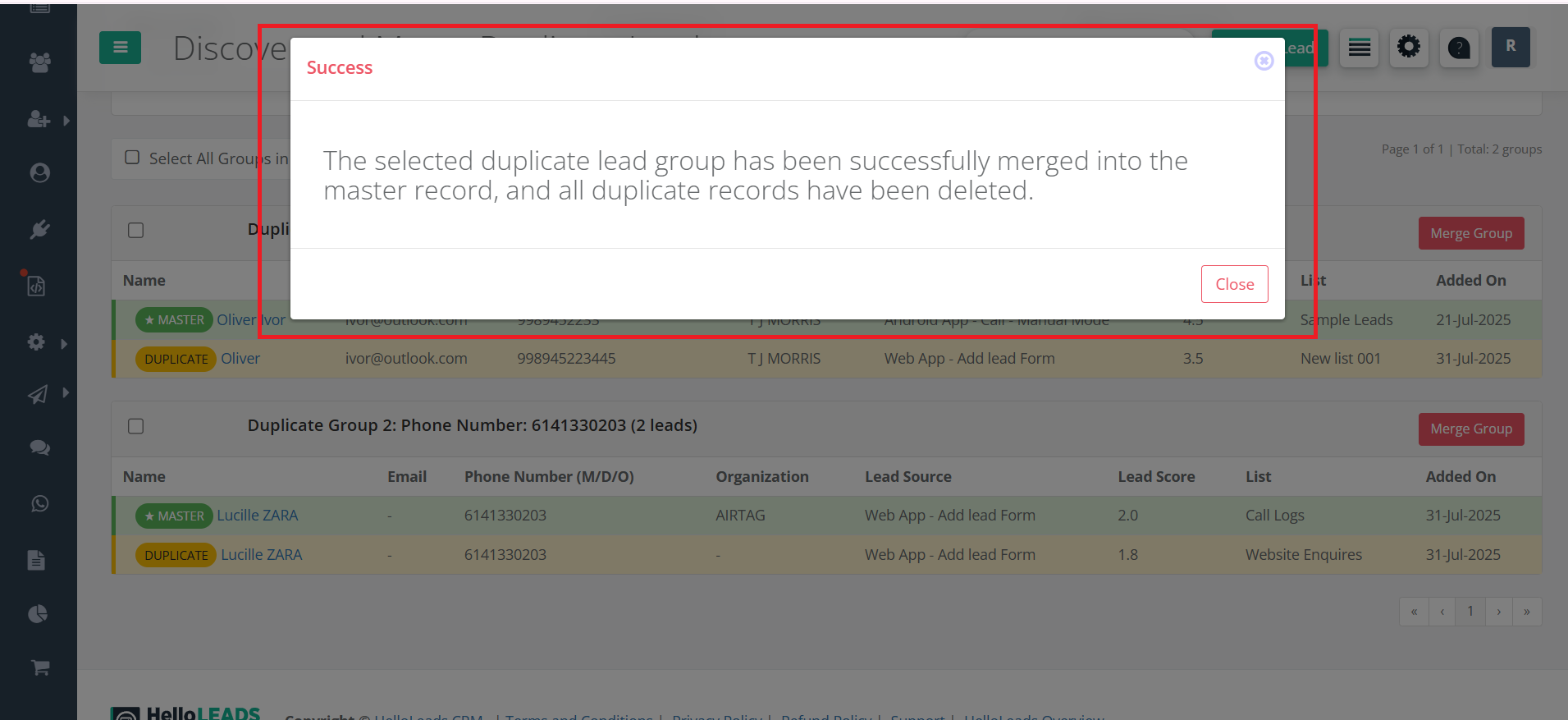Expand the campaign paper-plane submenu arrow
This screenshot has height=720, width=1568.
(x=66, y=393)
